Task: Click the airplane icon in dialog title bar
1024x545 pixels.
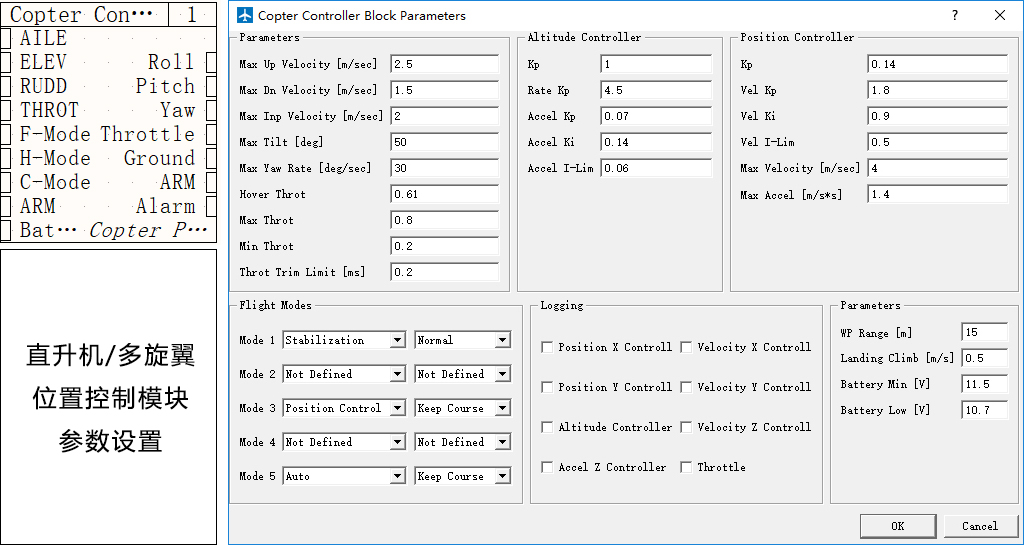Action: [245, 16]
